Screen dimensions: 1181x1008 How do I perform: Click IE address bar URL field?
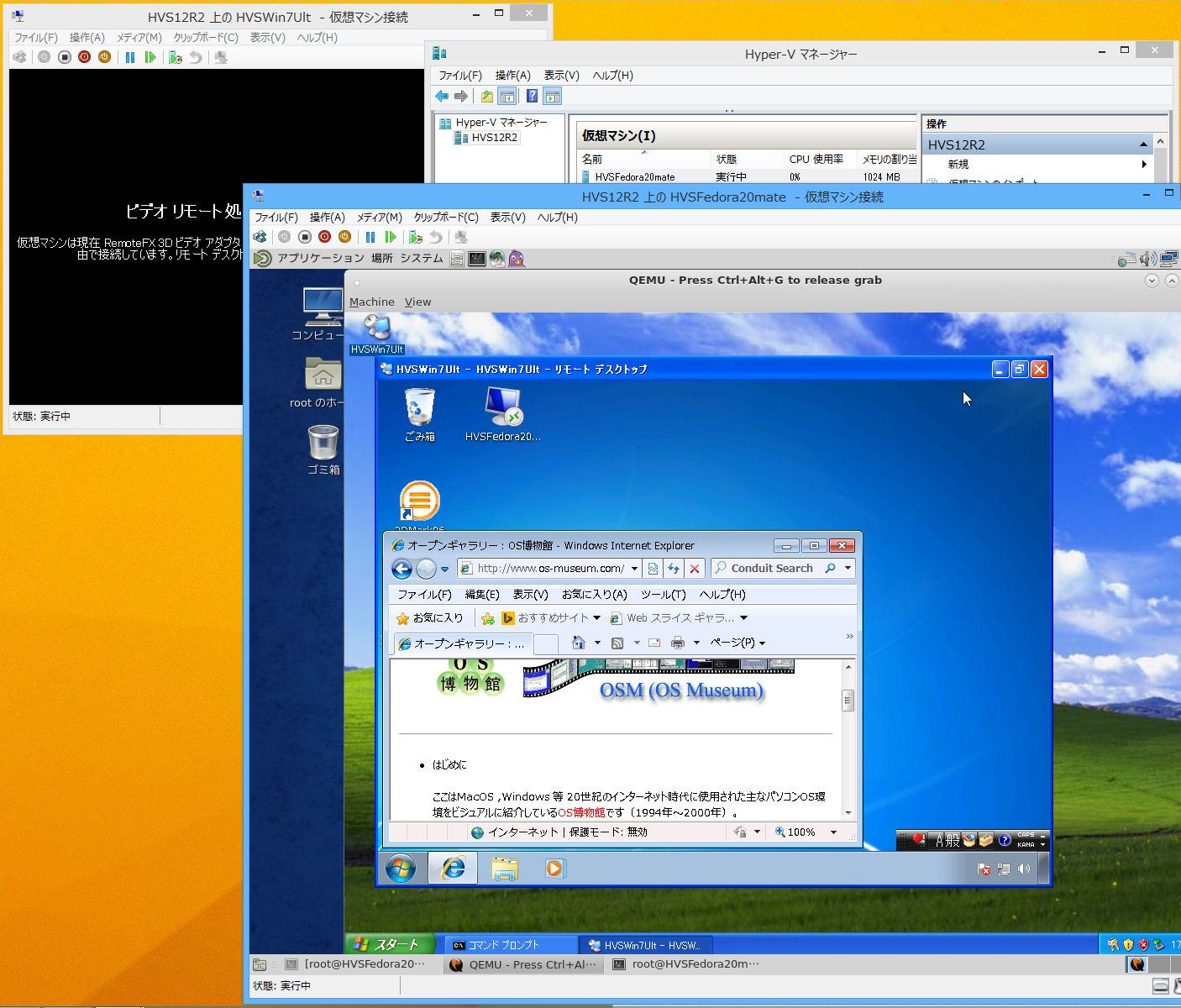coord(550,569)
